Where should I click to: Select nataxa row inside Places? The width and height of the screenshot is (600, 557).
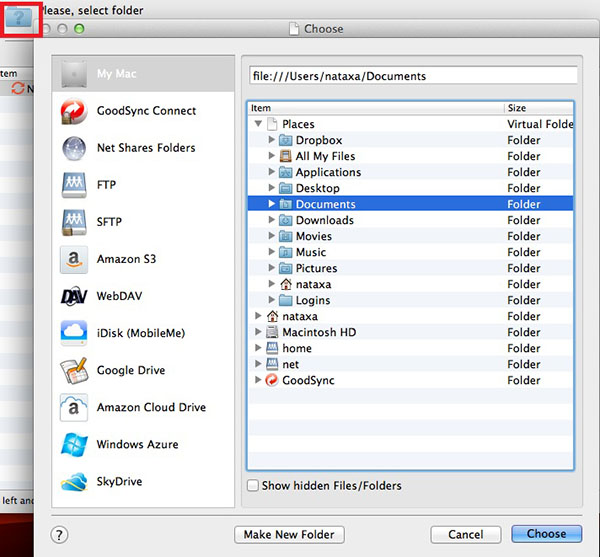(313, 285)
